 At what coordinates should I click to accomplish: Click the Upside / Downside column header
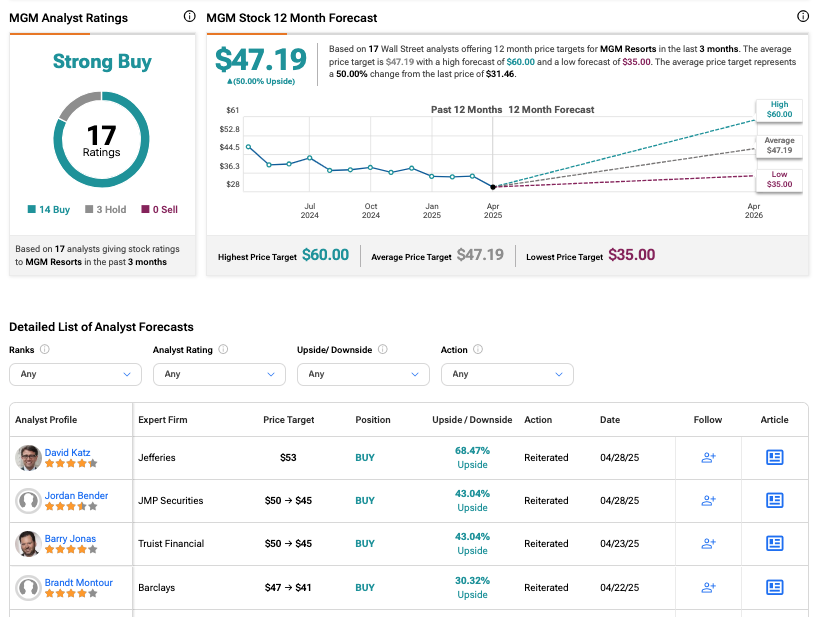click(472, 419)
